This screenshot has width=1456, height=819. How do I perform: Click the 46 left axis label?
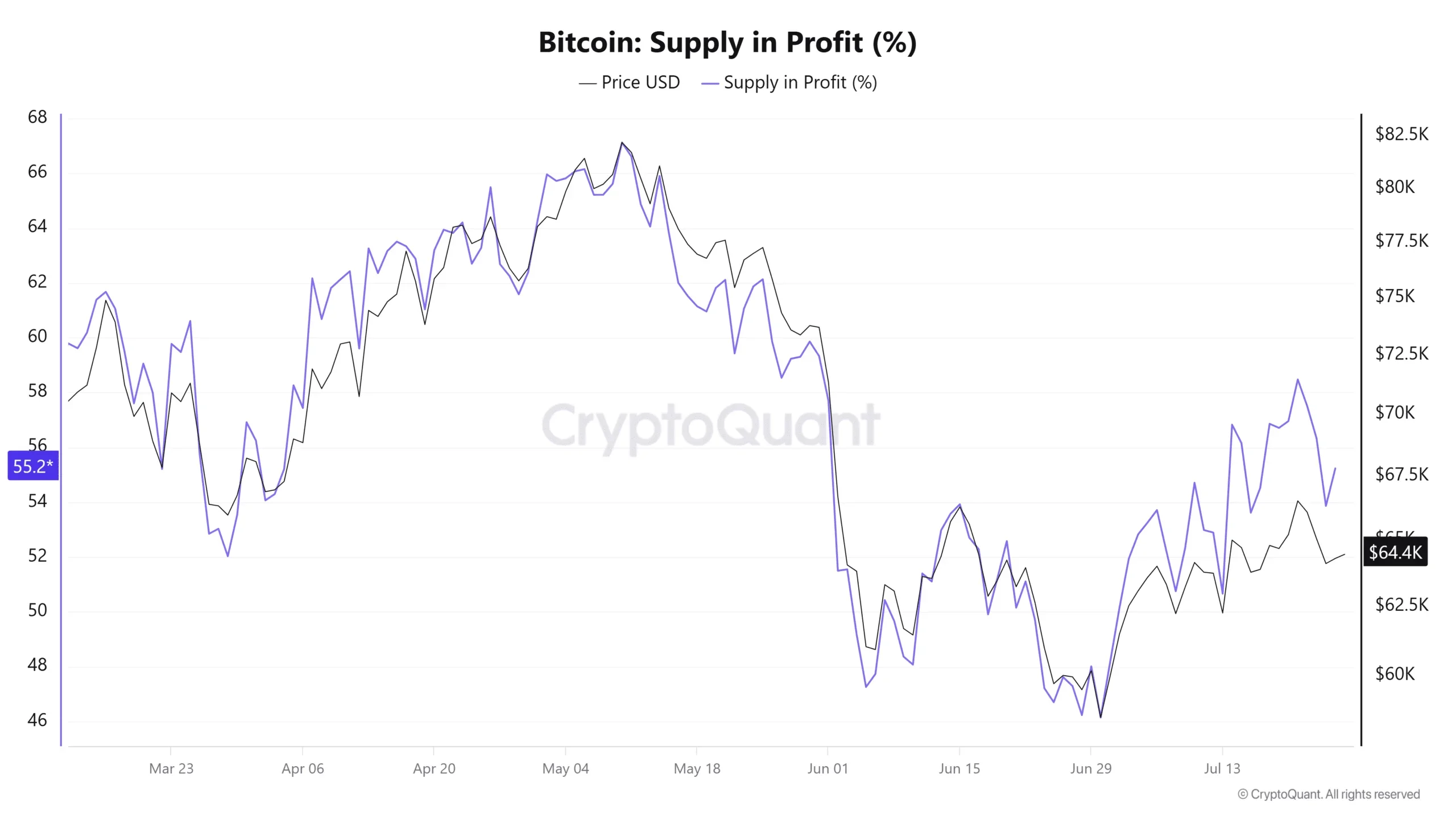[x=38, y=720]
